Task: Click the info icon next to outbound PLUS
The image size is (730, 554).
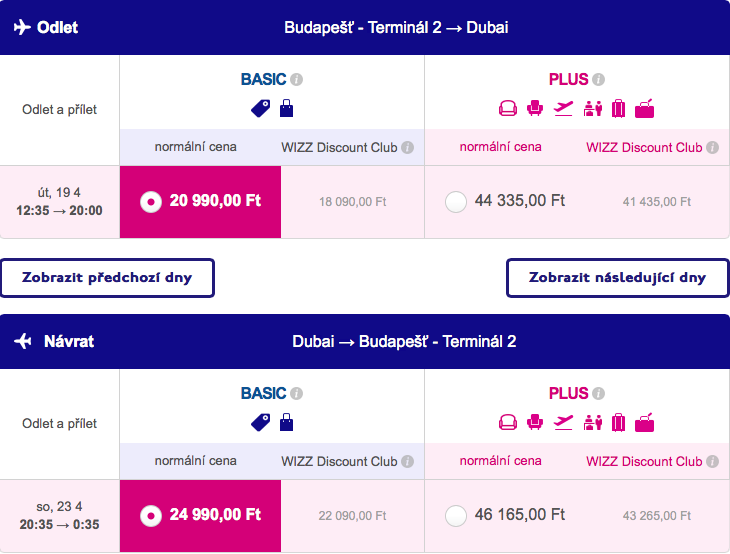Action: (x=599, y=80)
